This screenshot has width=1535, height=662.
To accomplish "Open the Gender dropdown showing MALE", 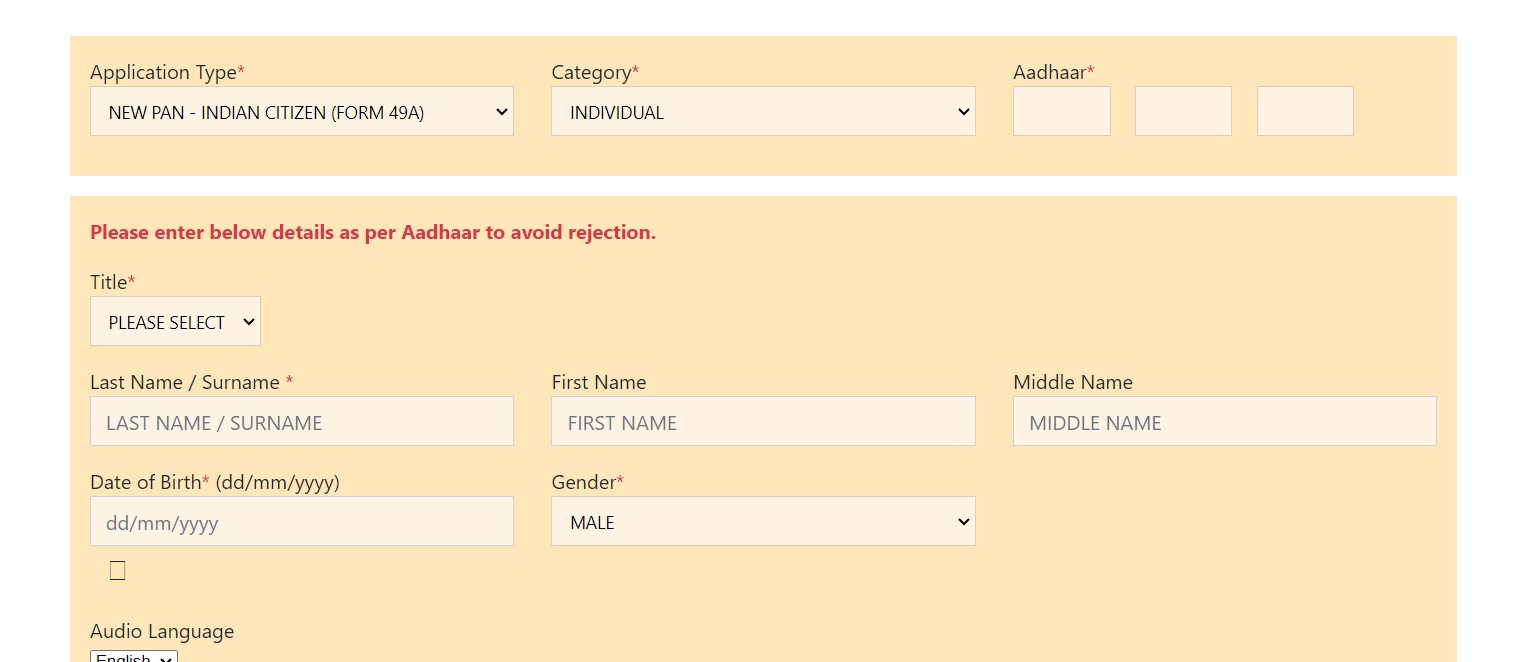I will pos(762,522).
